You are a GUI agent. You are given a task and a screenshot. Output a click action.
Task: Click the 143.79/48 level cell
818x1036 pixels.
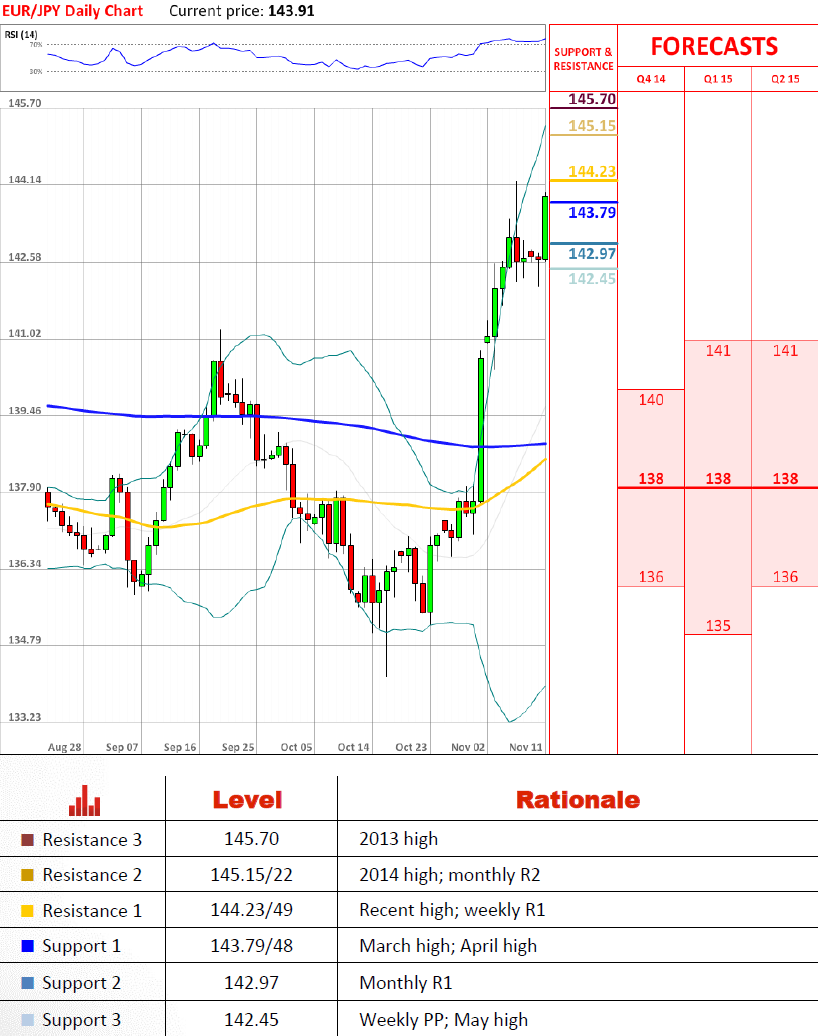point(252,946)
